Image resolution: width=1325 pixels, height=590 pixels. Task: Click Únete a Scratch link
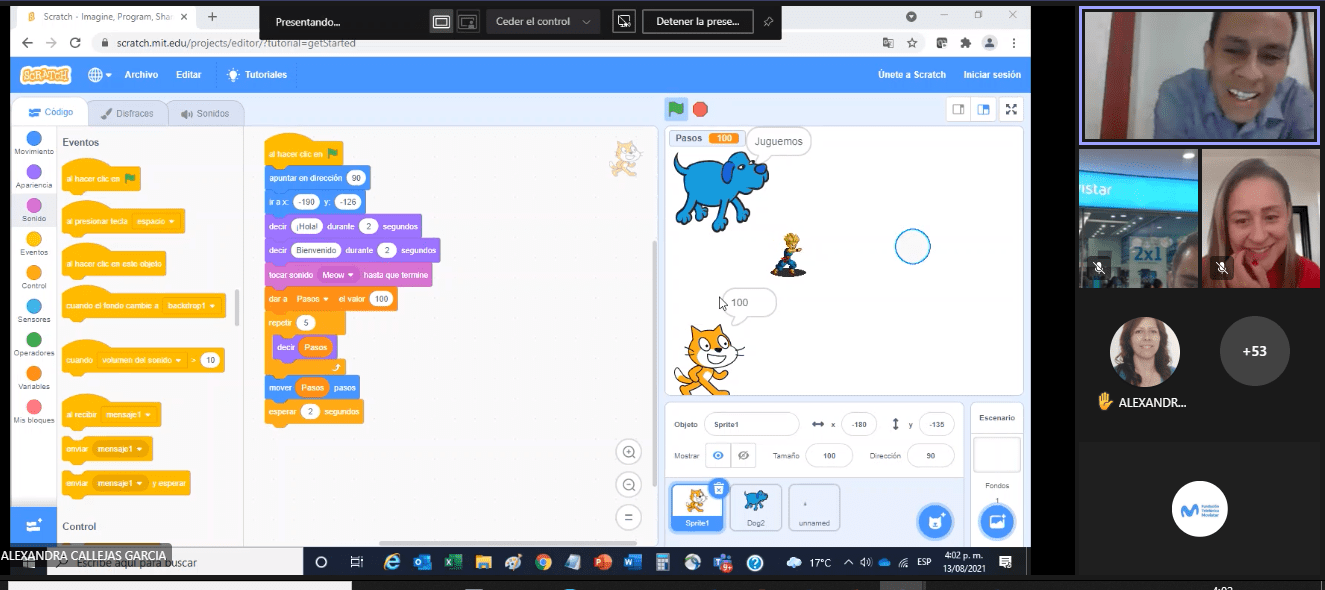coord(911,75)
